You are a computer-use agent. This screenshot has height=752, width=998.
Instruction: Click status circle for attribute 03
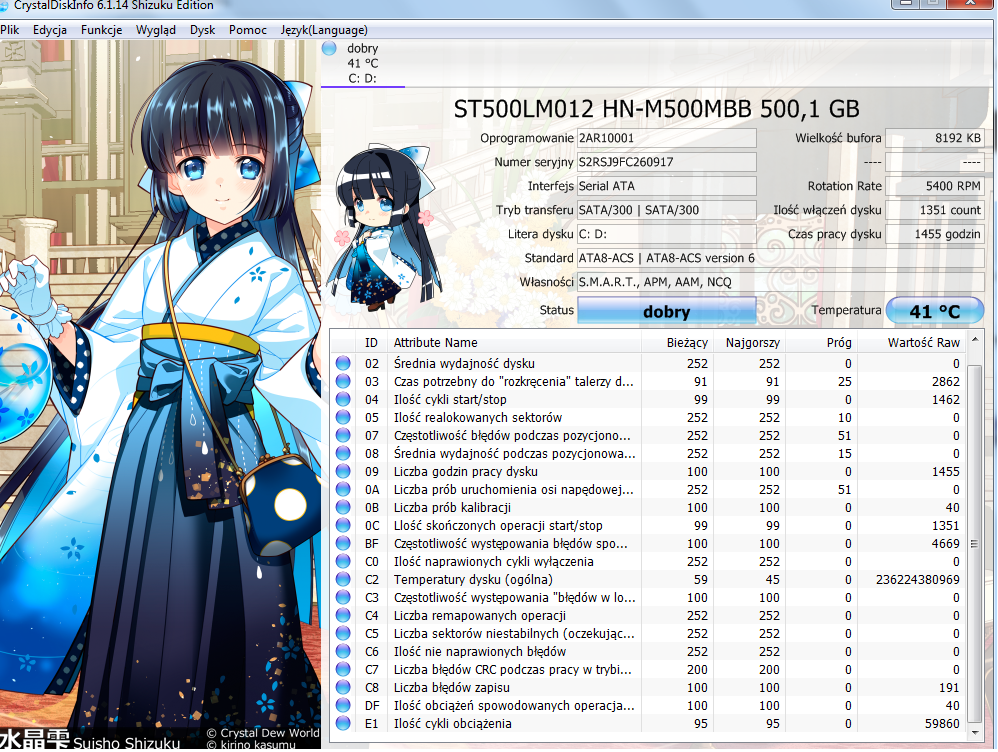click(343, 381)
